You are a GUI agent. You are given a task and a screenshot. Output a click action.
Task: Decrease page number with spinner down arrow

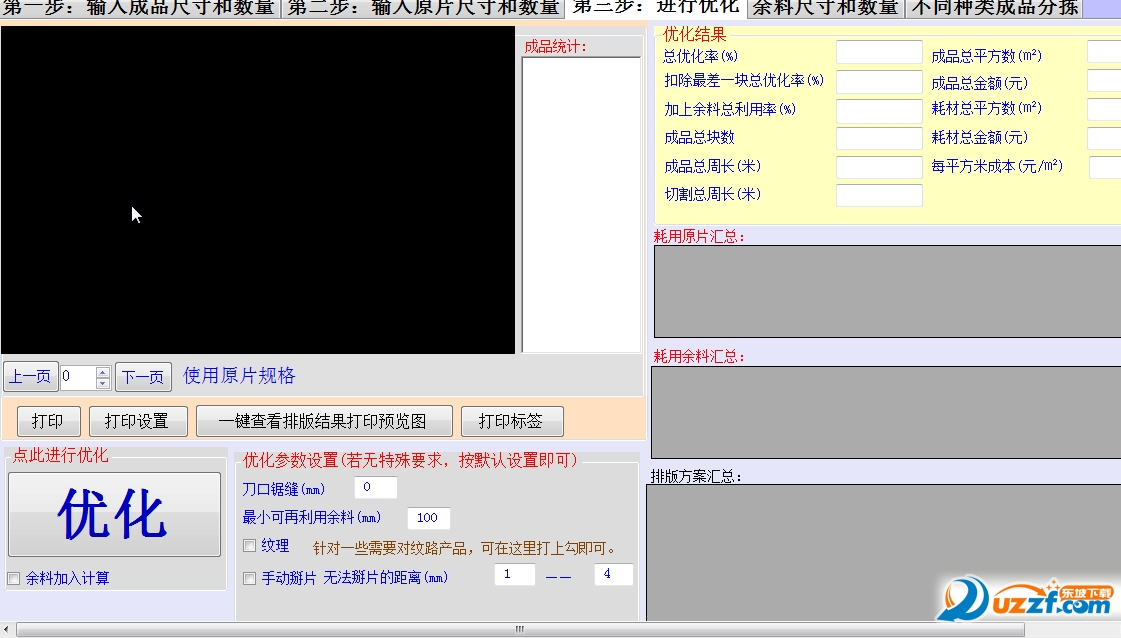[103, 383]
